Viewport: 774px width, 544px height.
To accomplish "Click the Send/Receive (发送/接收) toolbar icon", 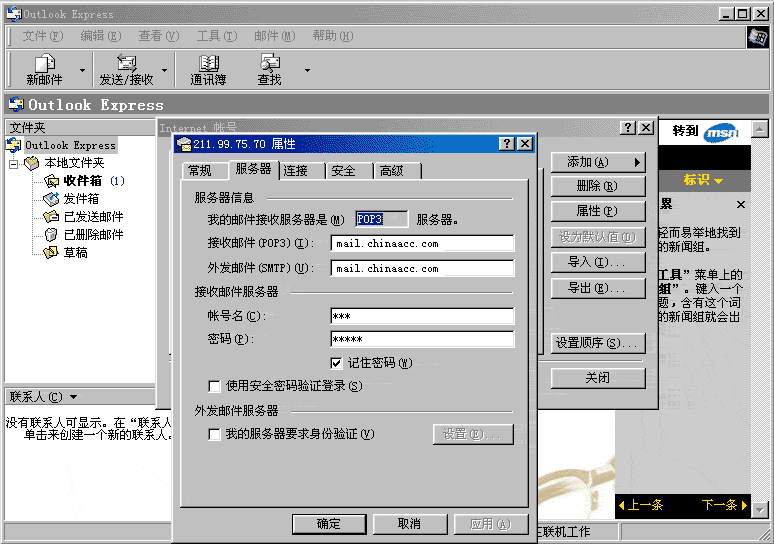I will [x=126, y=63].
